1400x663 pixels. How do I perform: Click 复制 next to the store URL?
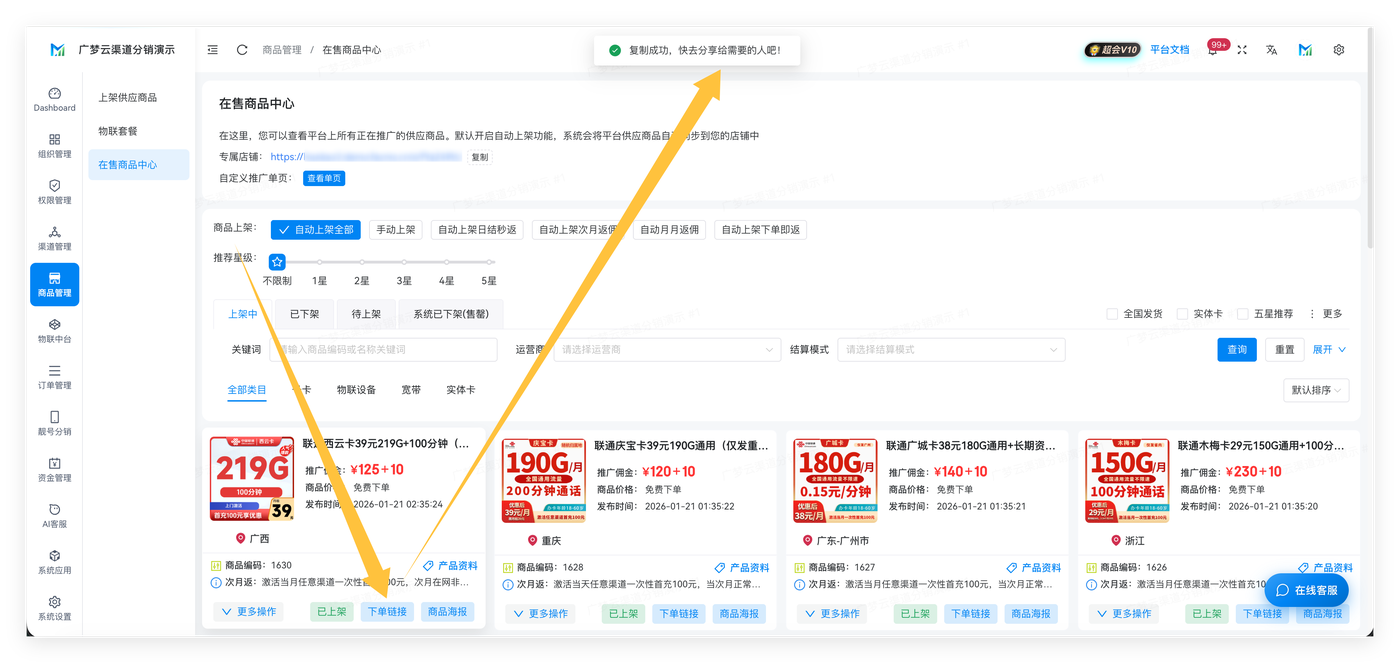tap(480, 157)
